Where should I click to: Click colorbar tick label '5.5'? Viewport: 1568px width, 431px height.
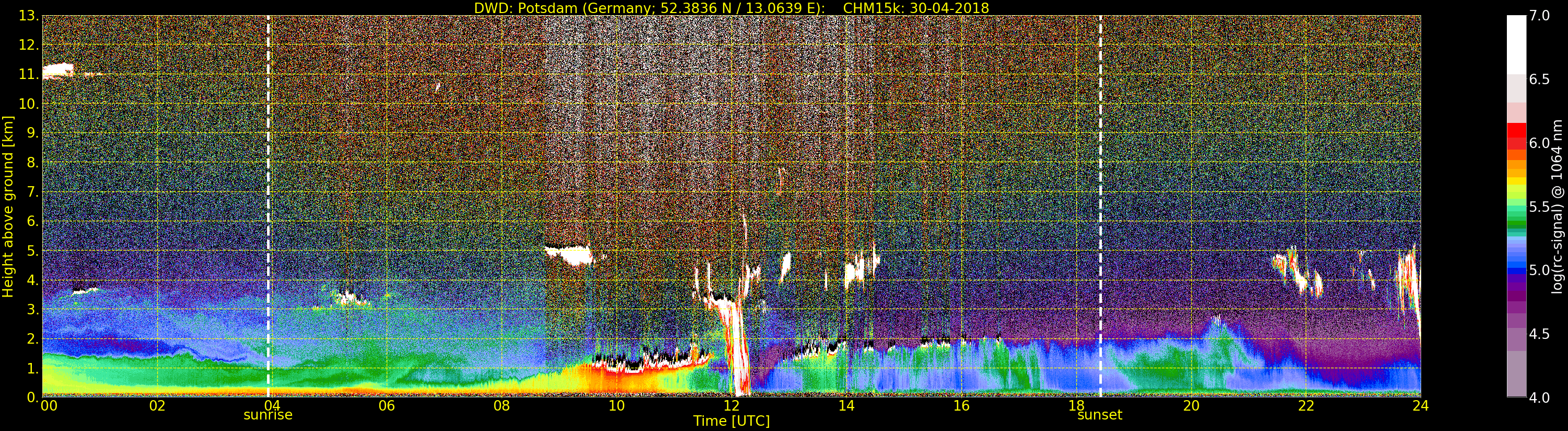pyautogui.click(x=1539, y=207)
